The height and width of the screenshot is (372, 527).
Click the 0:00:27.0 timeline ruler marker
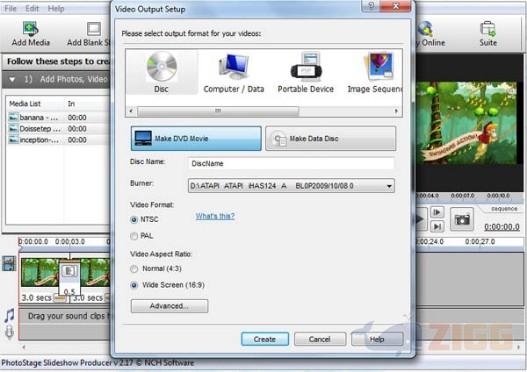[480, 242]
